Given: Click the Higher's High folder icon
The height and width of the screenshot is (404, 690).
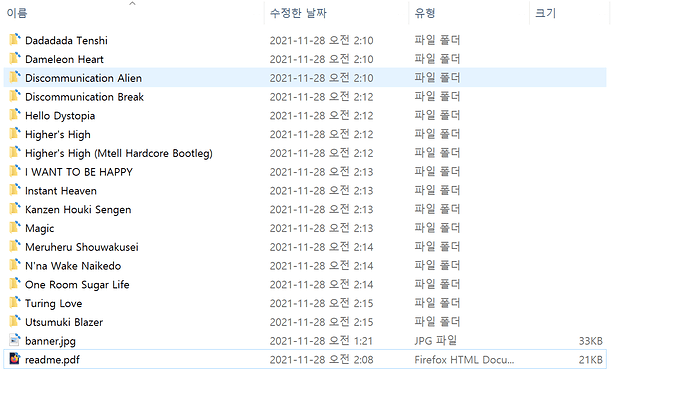Looking at the screenshot, I should pyautogui.click(x=15, y=134).
